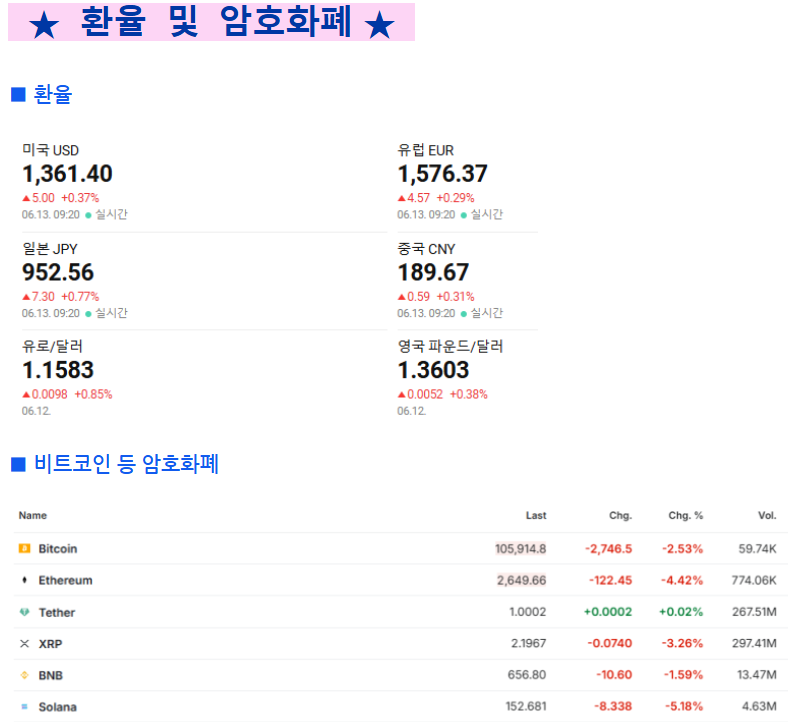This screenshot has height=722, width=795.
Task: Click Solana percent change -5.18%
Action: [684, 706]
